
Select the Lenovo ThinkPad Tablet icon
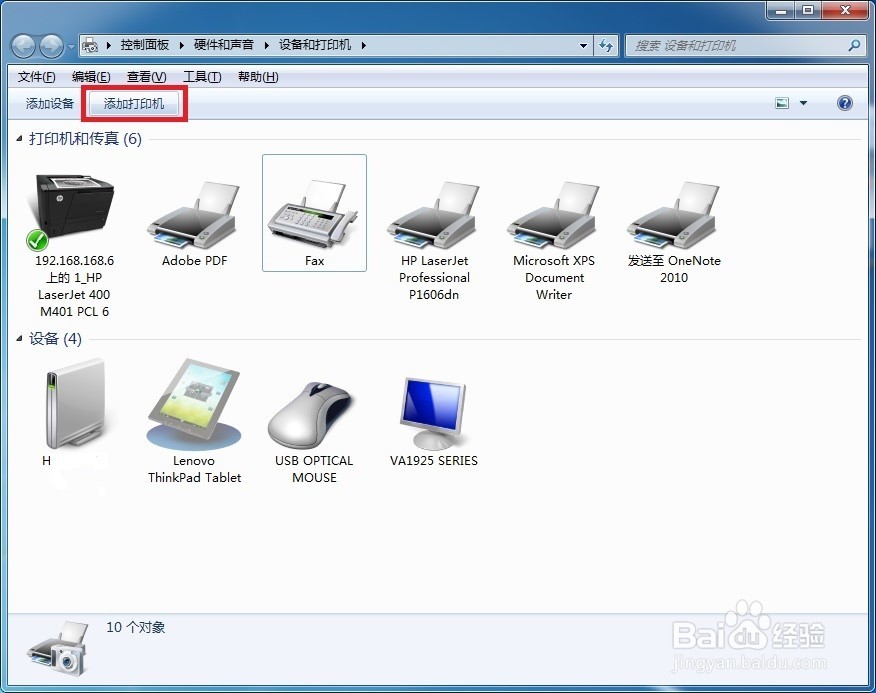[x=194, y=404]
